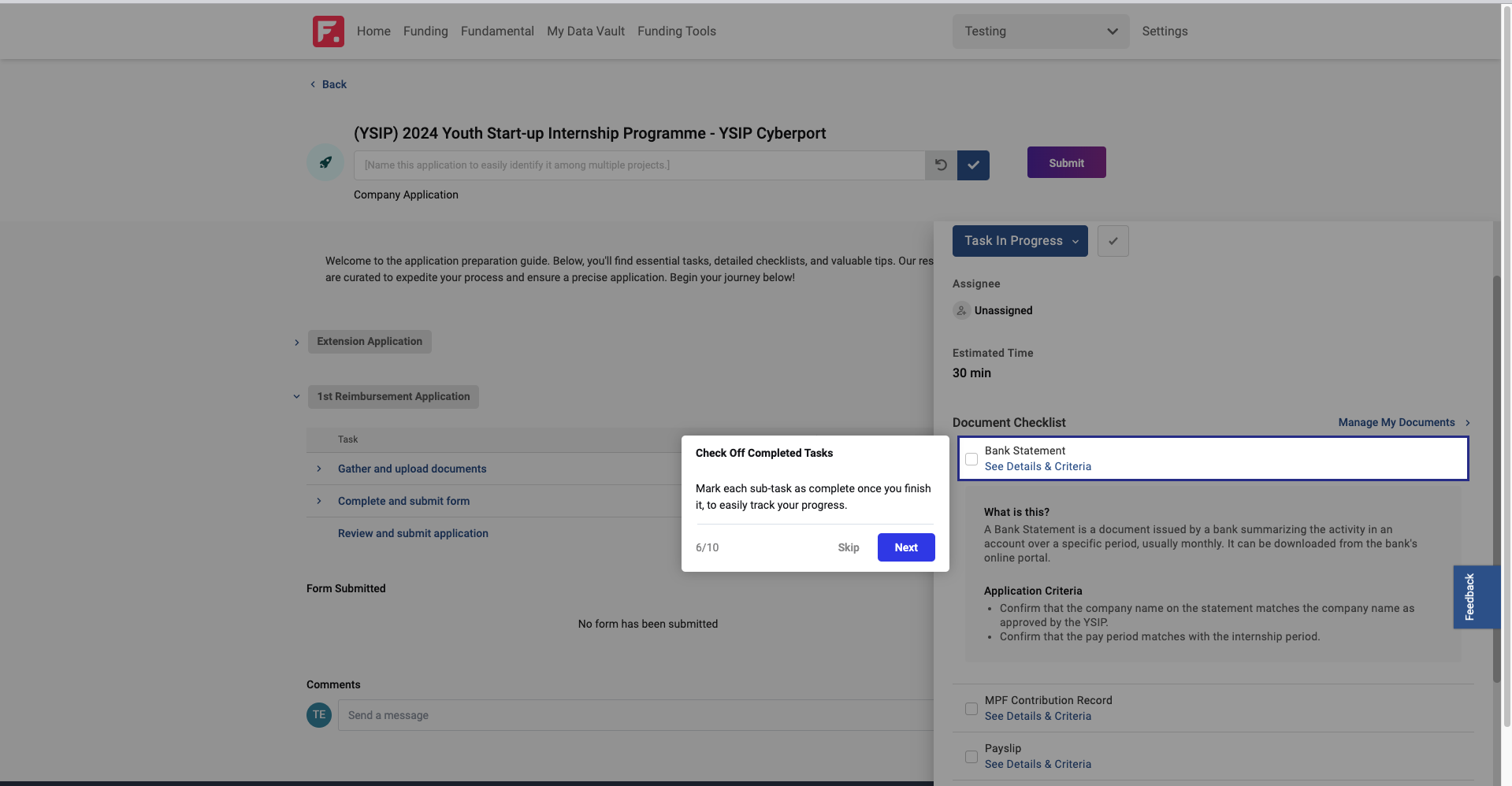Viewport: 1512px width, 786px height.
Task: Click the application name input field
Action: 639,165
